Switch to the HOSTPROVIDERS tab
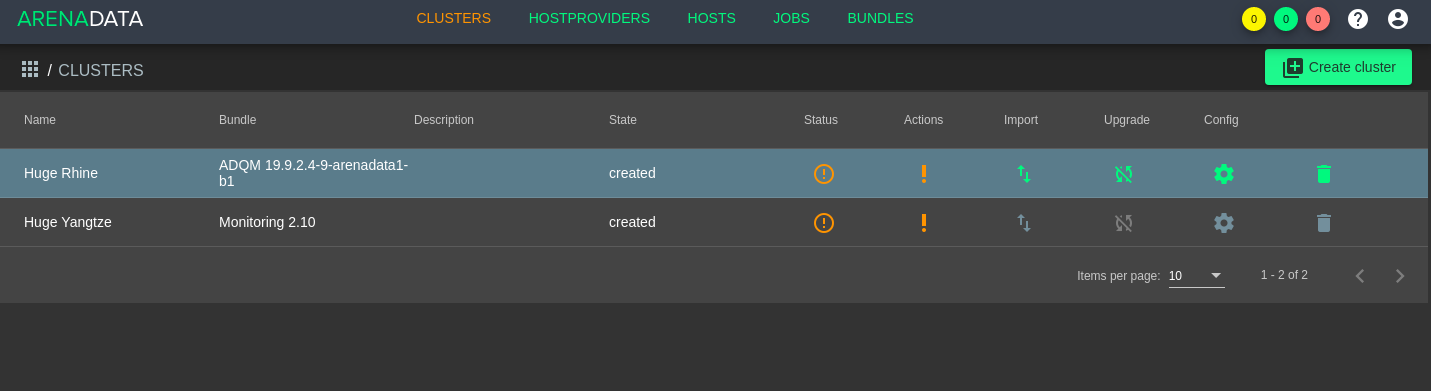The width and height of the screenshot is (1431, 391). pos(589,18)
